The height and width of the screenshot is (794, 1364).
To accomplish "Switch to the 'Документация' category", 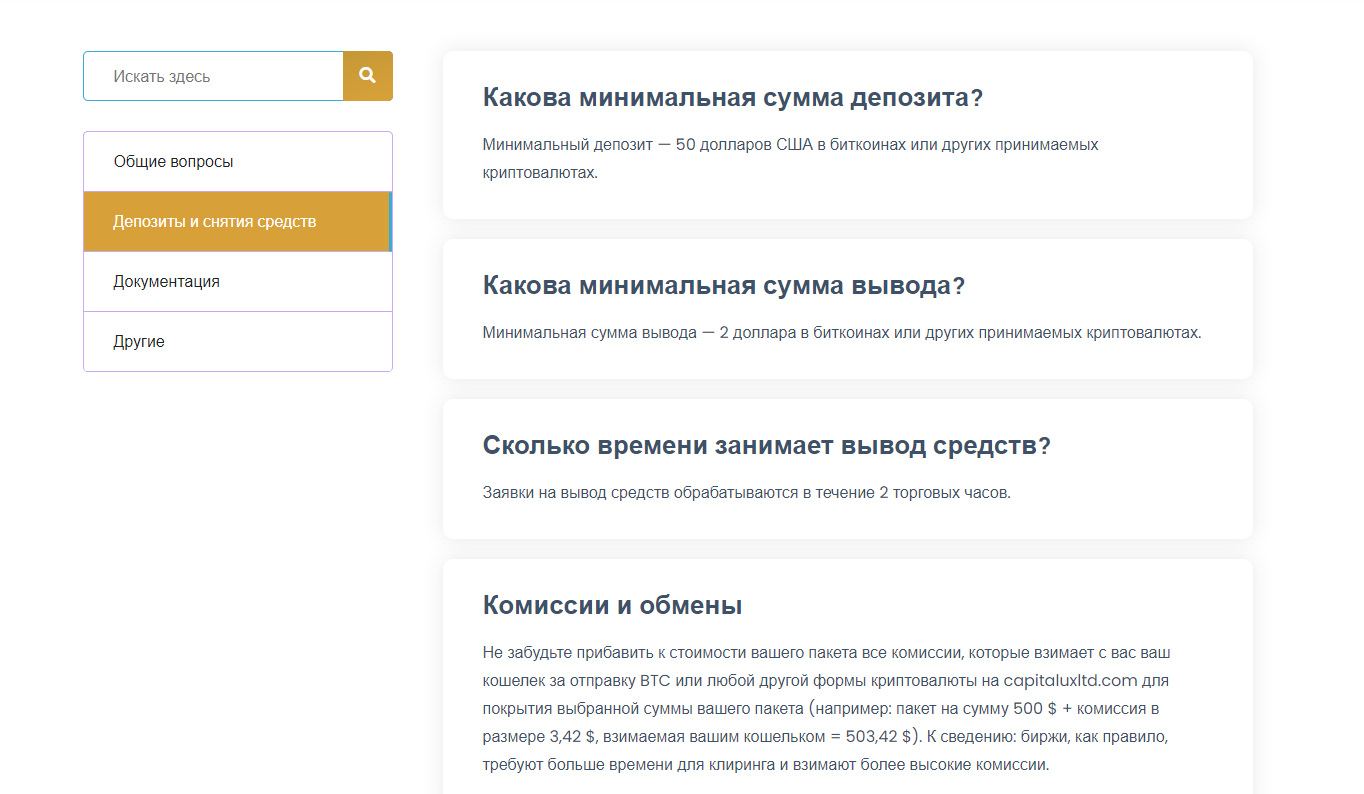I will [x=238, y=281].
